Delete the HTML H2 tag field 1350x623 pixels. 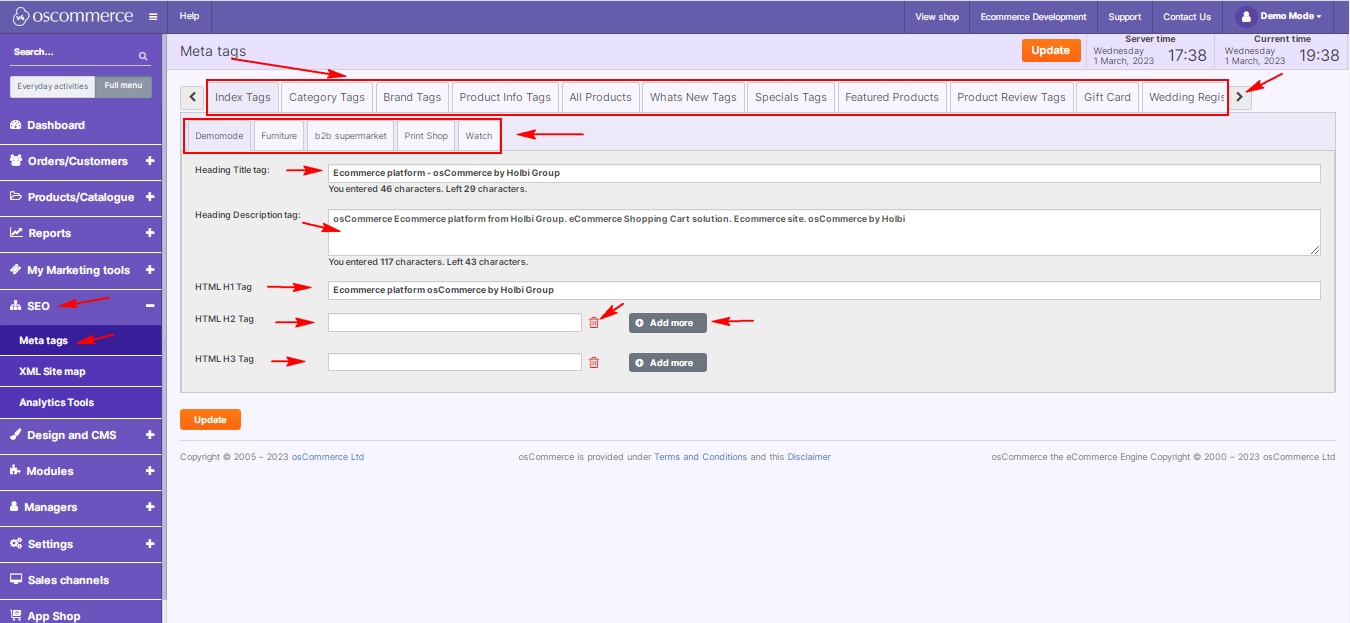coord(594,322)
